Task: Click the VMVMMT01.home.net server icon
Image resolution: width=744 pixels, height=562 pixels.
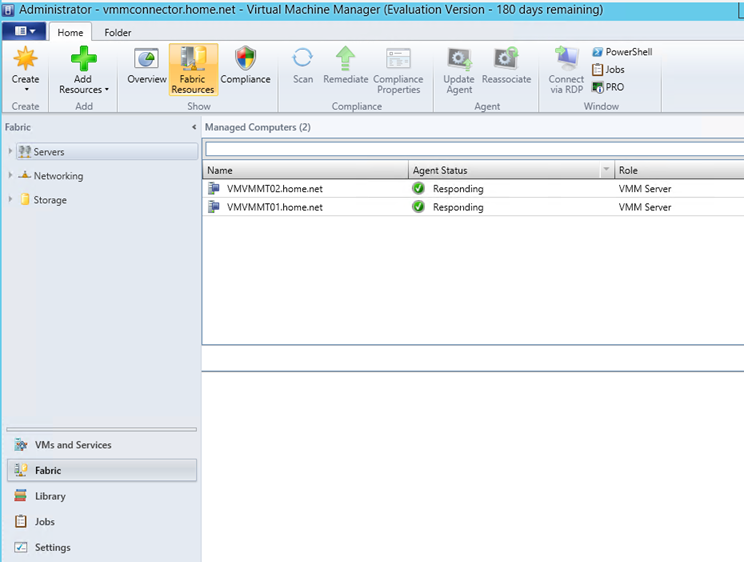Action: tap(214, 207)
